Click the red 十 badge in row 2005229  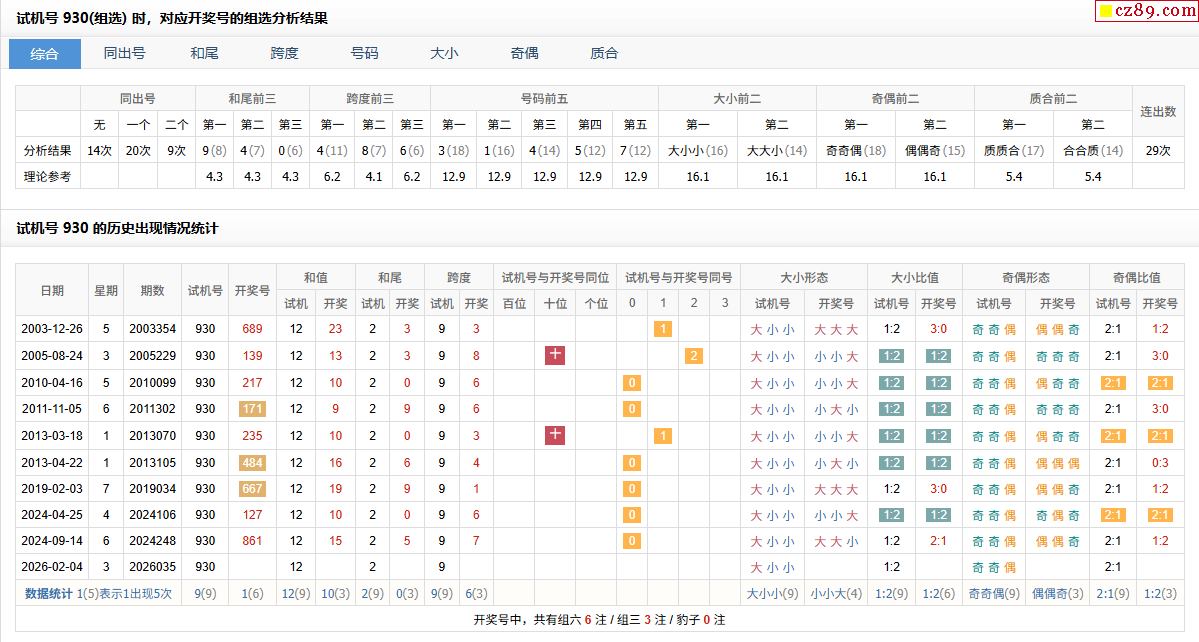click(555, 355)
